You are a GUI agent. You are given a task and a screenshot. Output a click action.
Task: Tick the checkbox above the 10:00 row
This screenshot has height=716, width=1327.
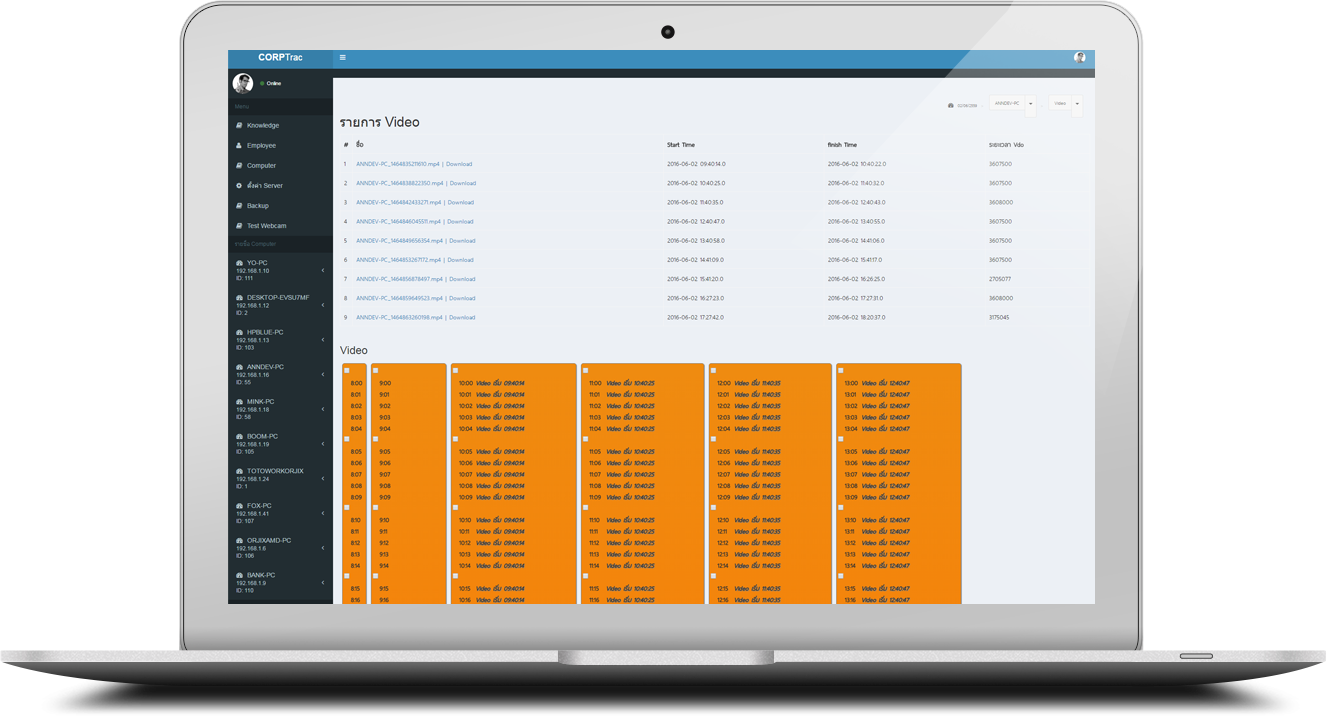coord(457,371)
